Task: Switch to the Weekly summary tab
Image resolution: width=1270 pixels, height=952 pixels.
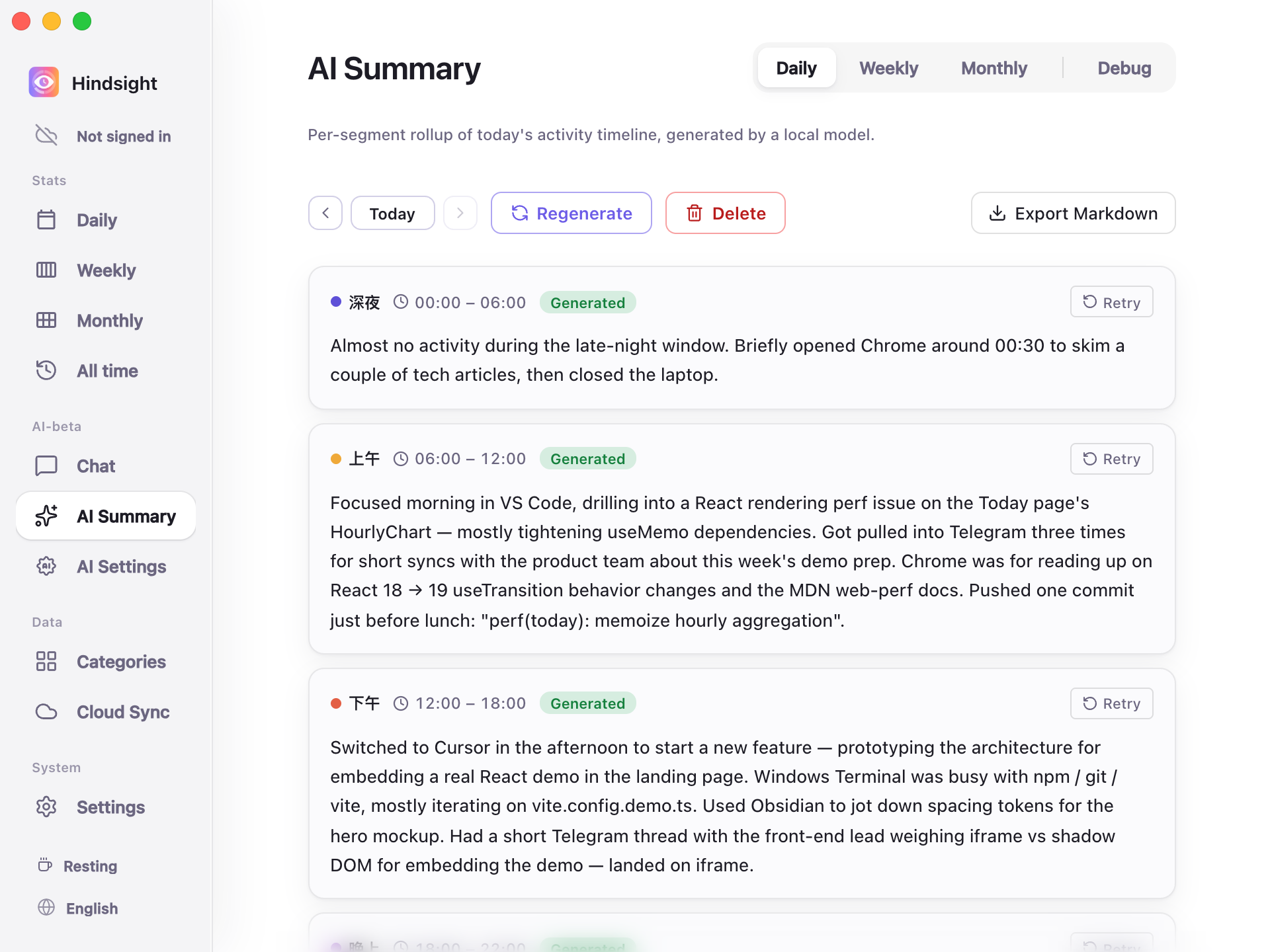Action: pyautogui.click(x=888, y=67)
